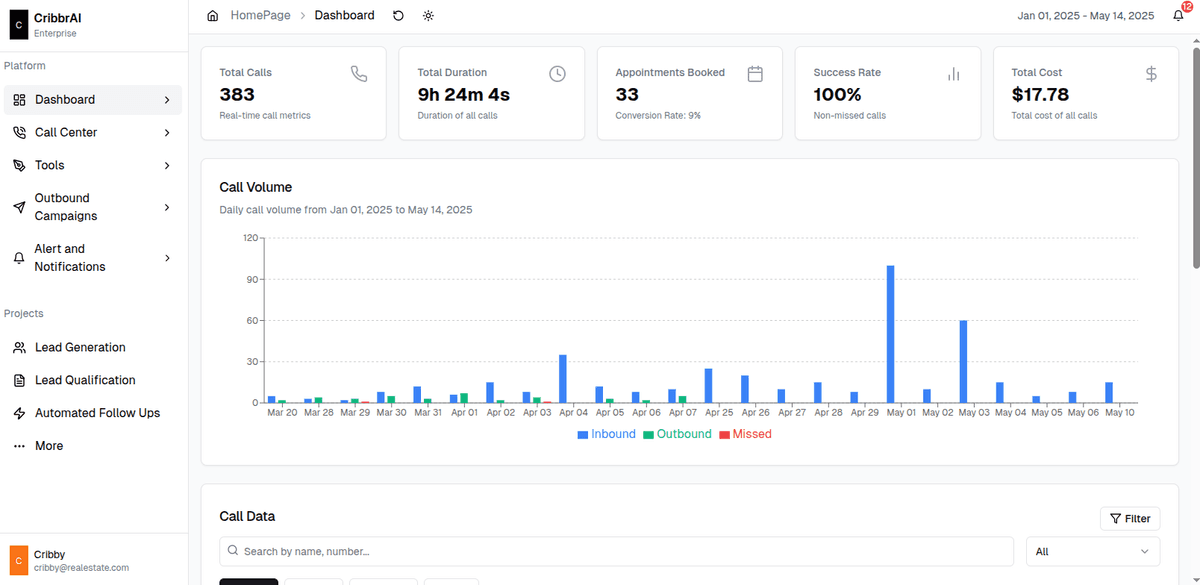Toggle the Missed legend series
The width and height of the screenshot is (1200, 585).
(x=745, y=434)
